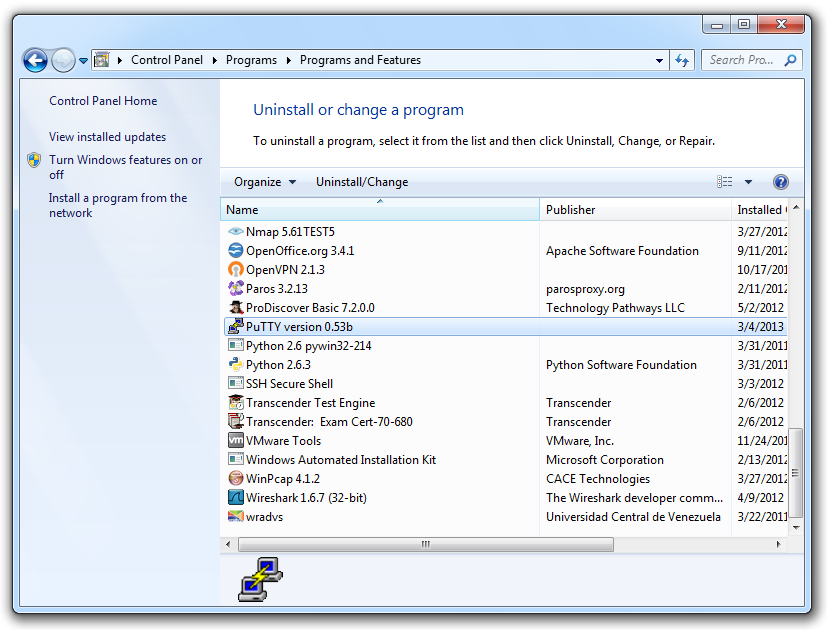Click the vertical scrollbar up arrow
Viewport: 827px width, 630px height.
(x=796, y=207)
